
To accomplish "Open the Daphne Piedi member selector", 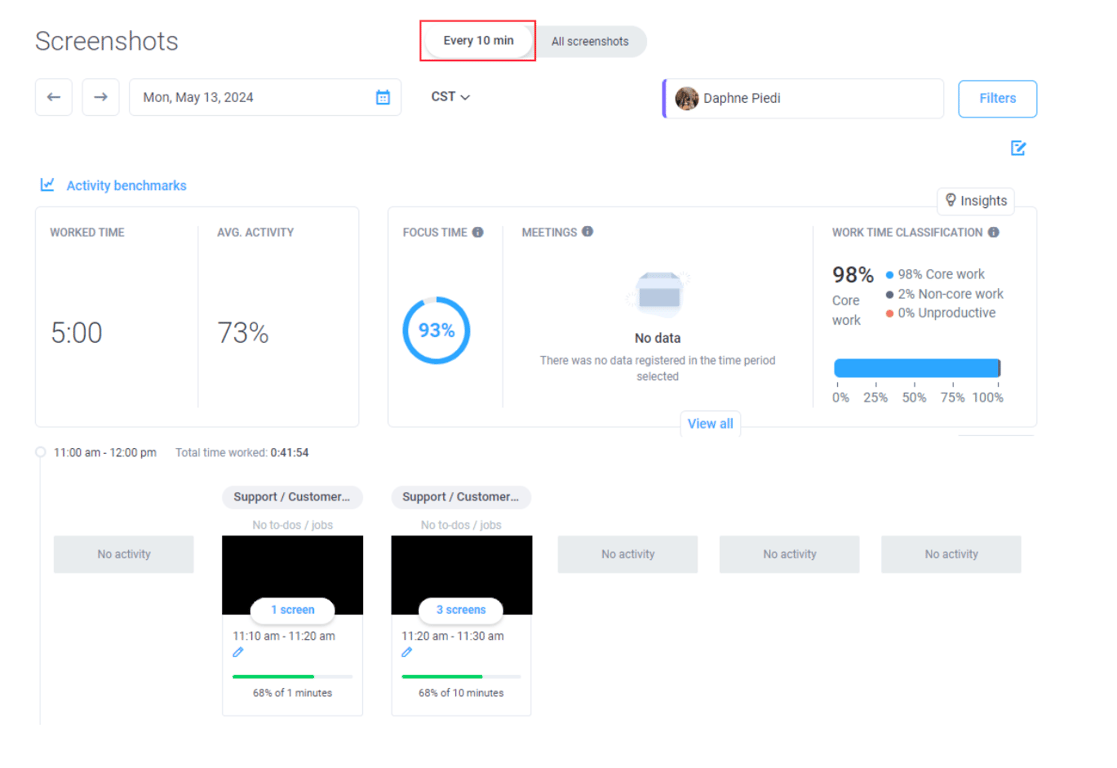I will pos(803,98).
